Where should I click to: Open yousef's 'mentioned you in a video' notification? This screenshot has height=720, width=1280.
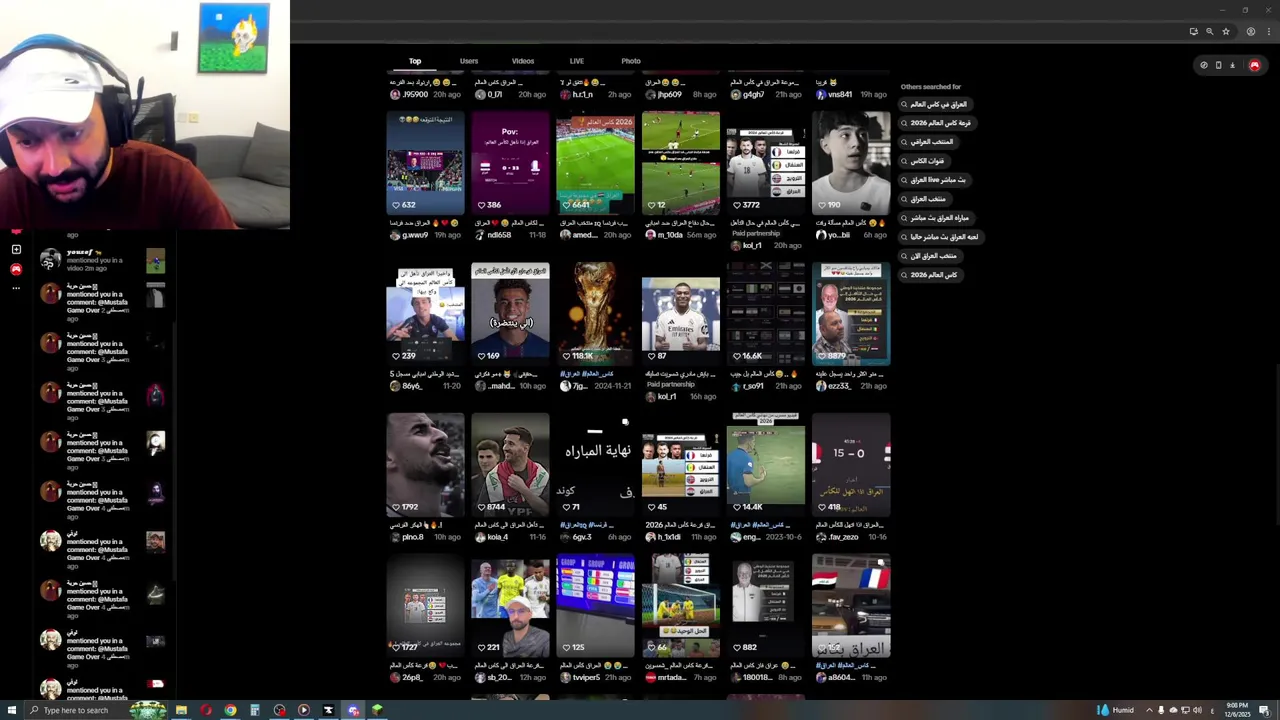tap(103, 261)
